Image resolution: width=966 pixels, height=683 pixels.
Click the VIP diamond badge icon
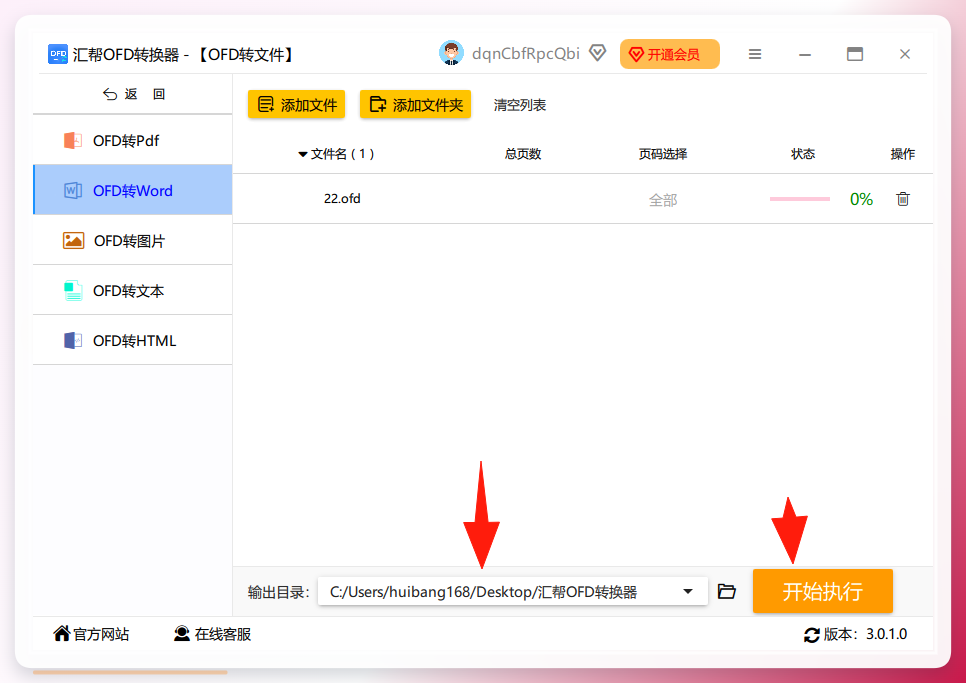pos(598,53)
